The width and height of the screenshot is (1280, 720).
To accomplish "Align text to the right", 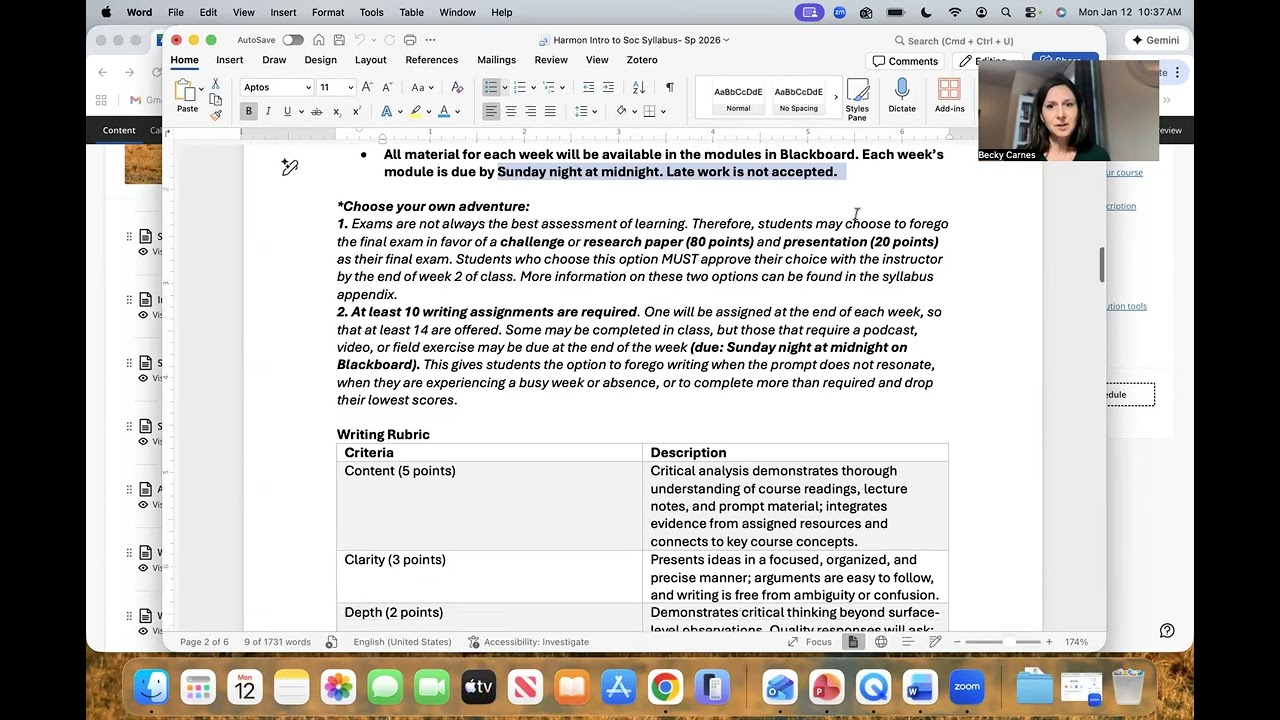I will point(530,111).
